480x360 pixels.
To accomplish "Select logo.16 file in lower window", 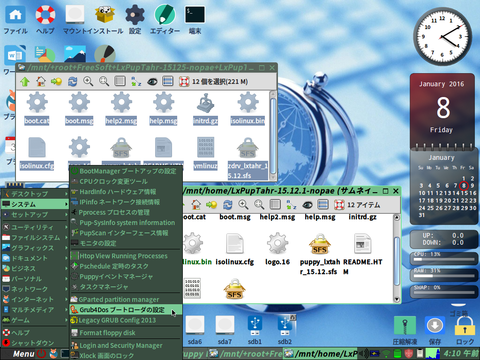I will [277, 249].
